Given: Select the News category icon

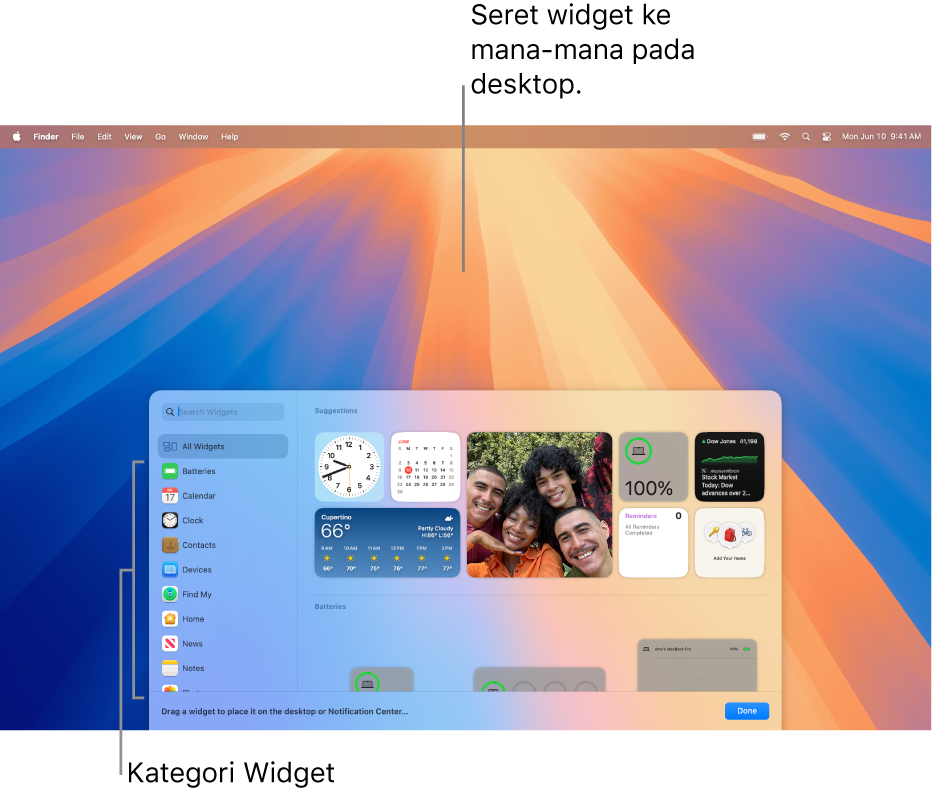Looking at the screenshot, I should pyautogui.click(x=170, y=644).
